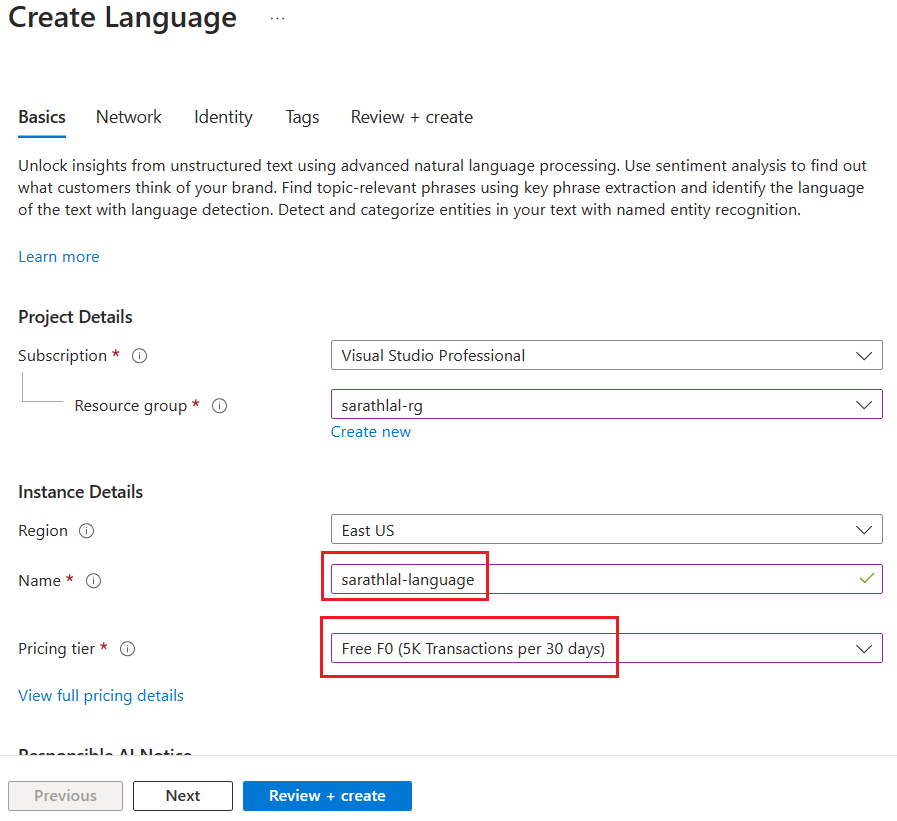Click the Learn more link
This screenshot has width=897, height=821.
(x=58, y=257)
